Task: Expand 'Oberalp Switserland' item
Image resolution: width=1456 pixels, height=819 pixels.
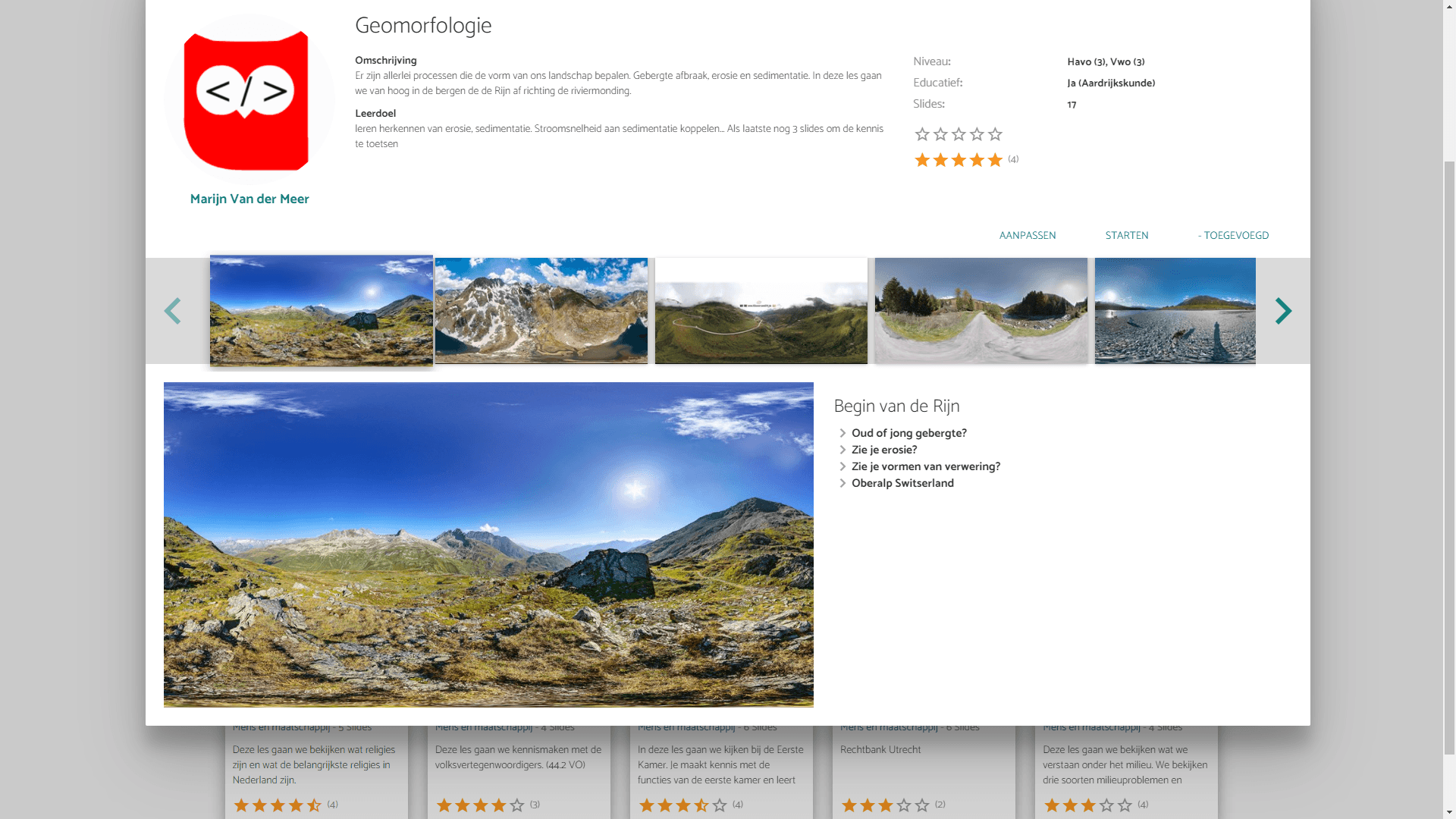Action: click(x=902, y=484)
